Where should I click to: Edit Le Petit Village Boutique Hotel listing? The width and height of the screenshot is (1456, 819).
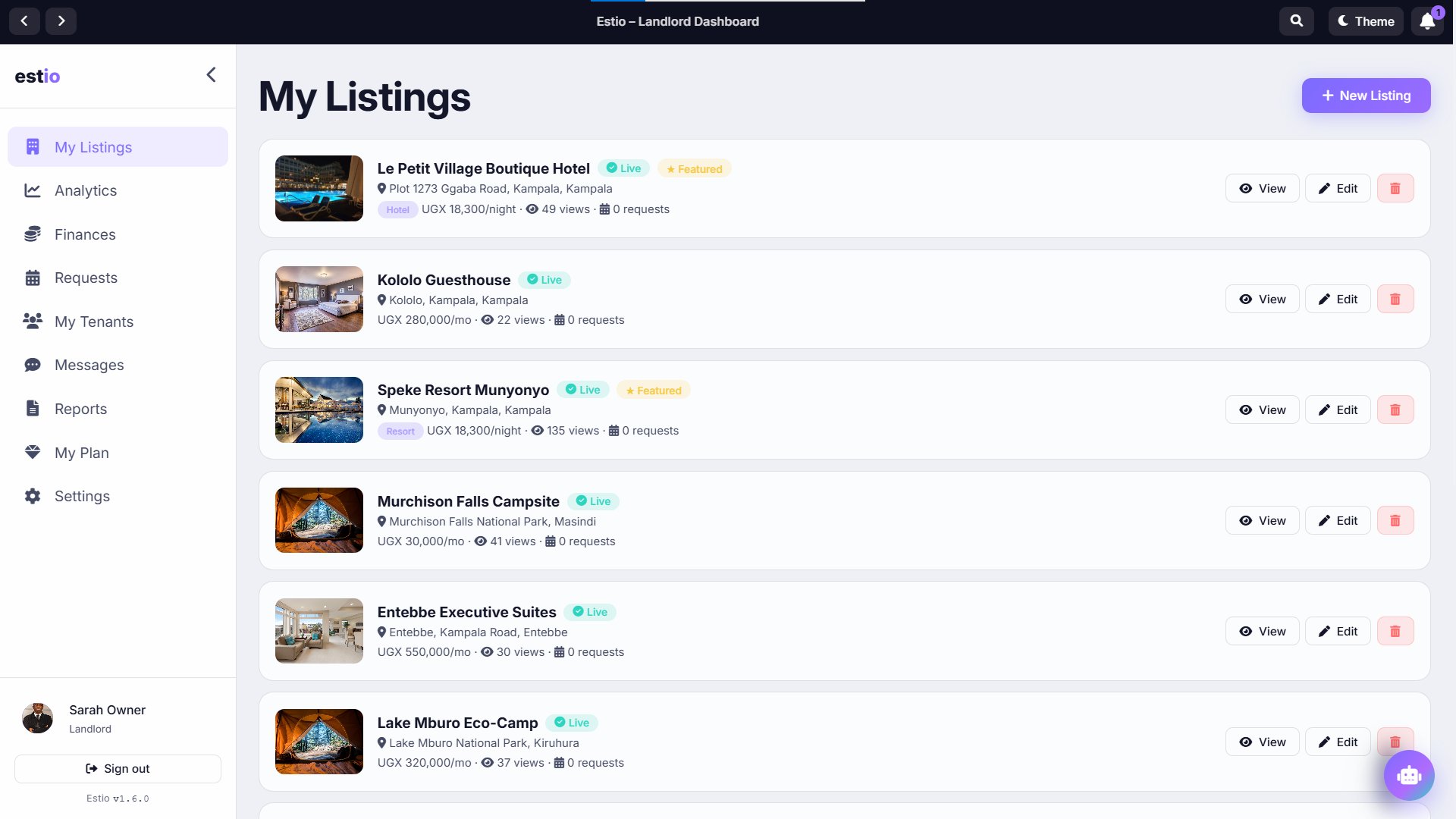(1338, 189)
